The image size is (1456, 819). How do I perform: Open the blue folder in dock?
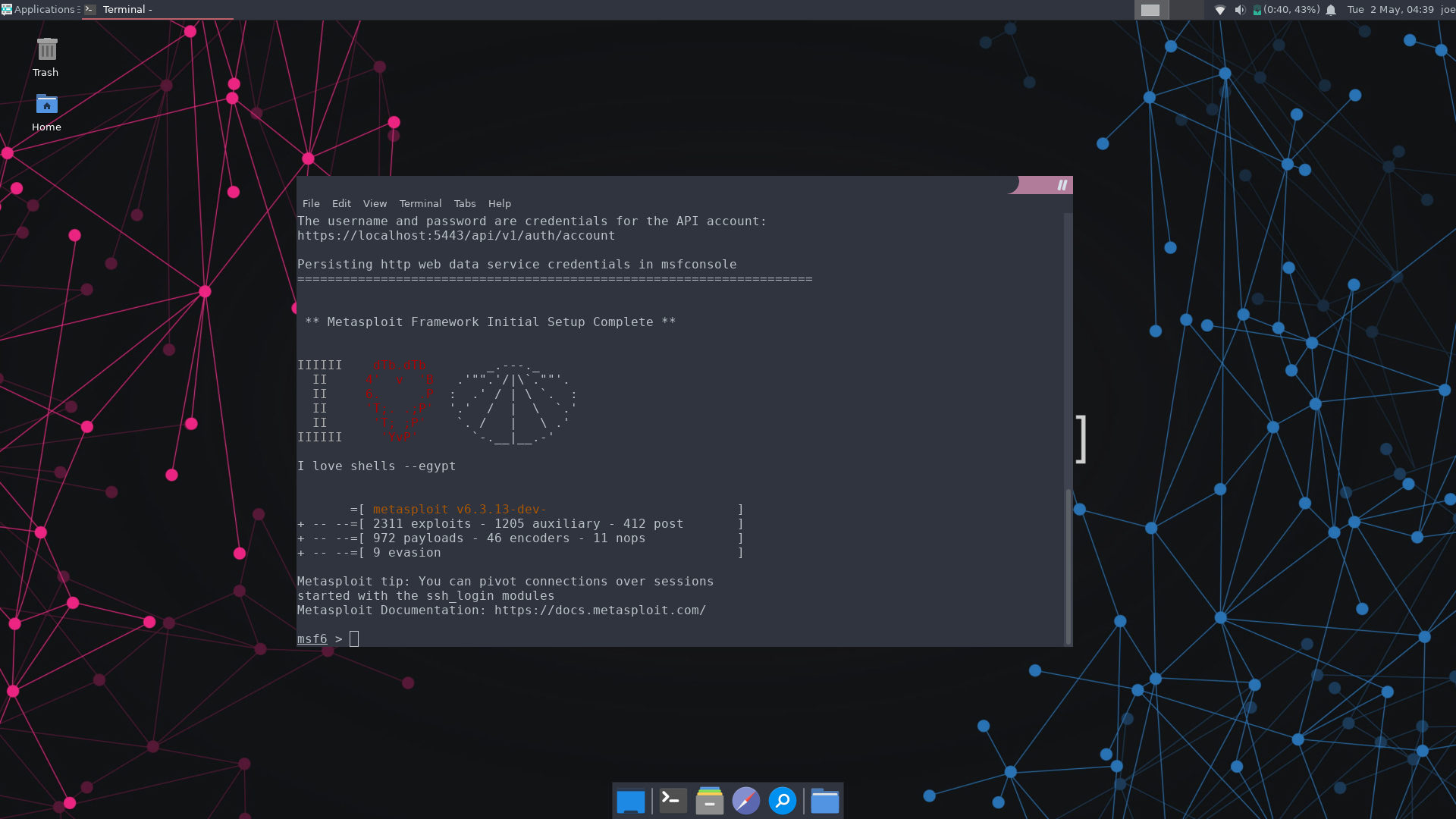824,801
